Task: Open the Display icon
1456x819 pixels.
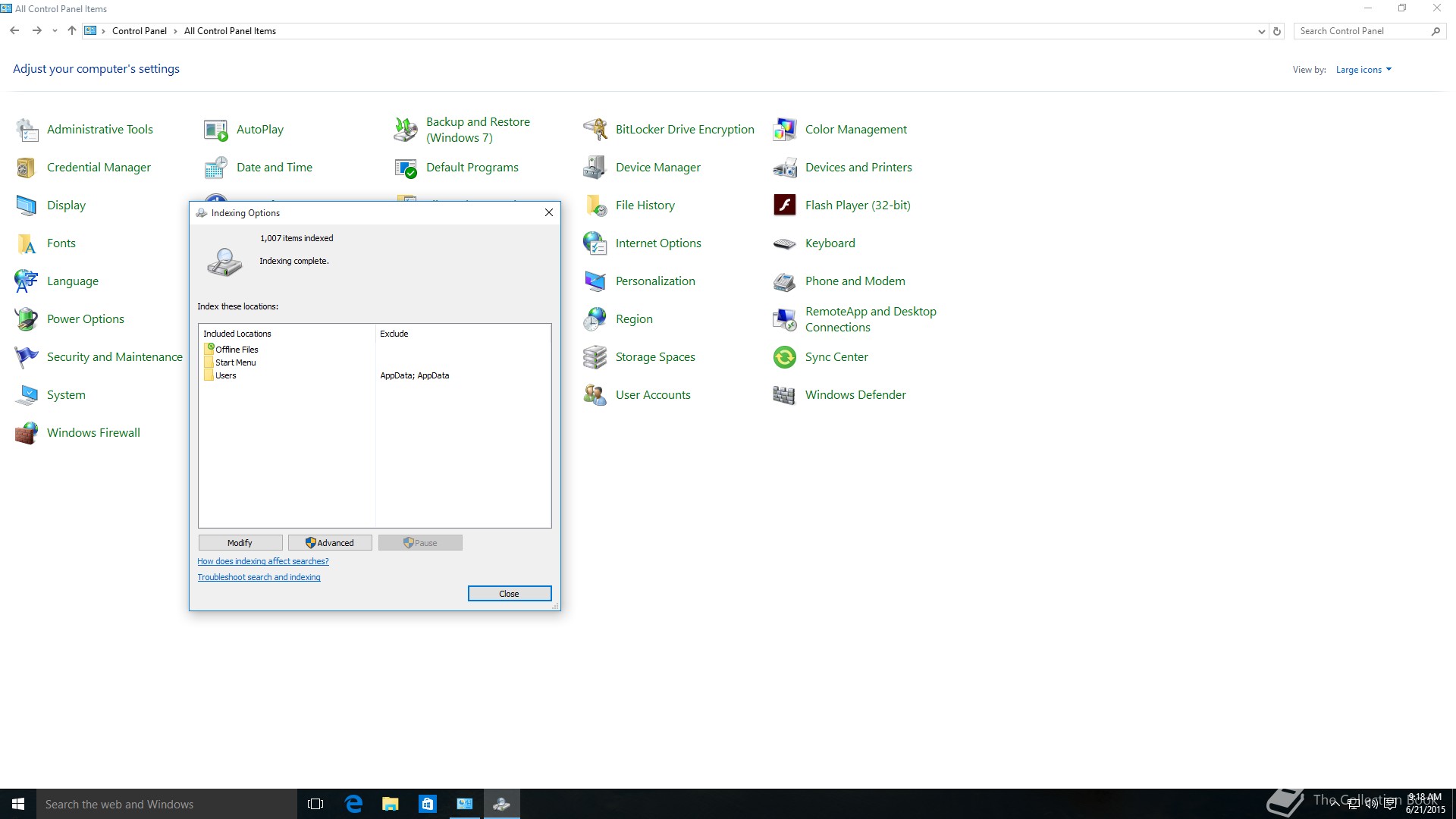Action: click(x=27, y=206)
